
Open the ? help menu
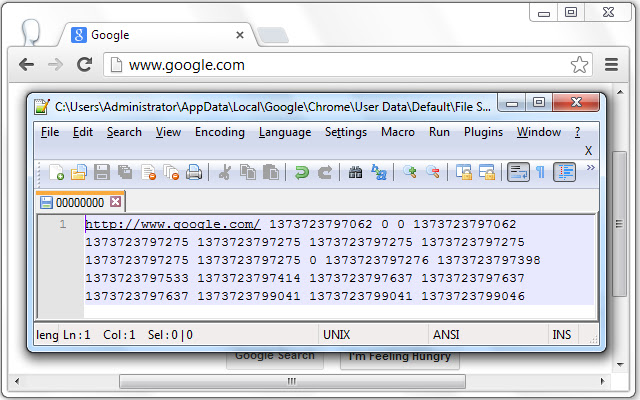(578, 132)
